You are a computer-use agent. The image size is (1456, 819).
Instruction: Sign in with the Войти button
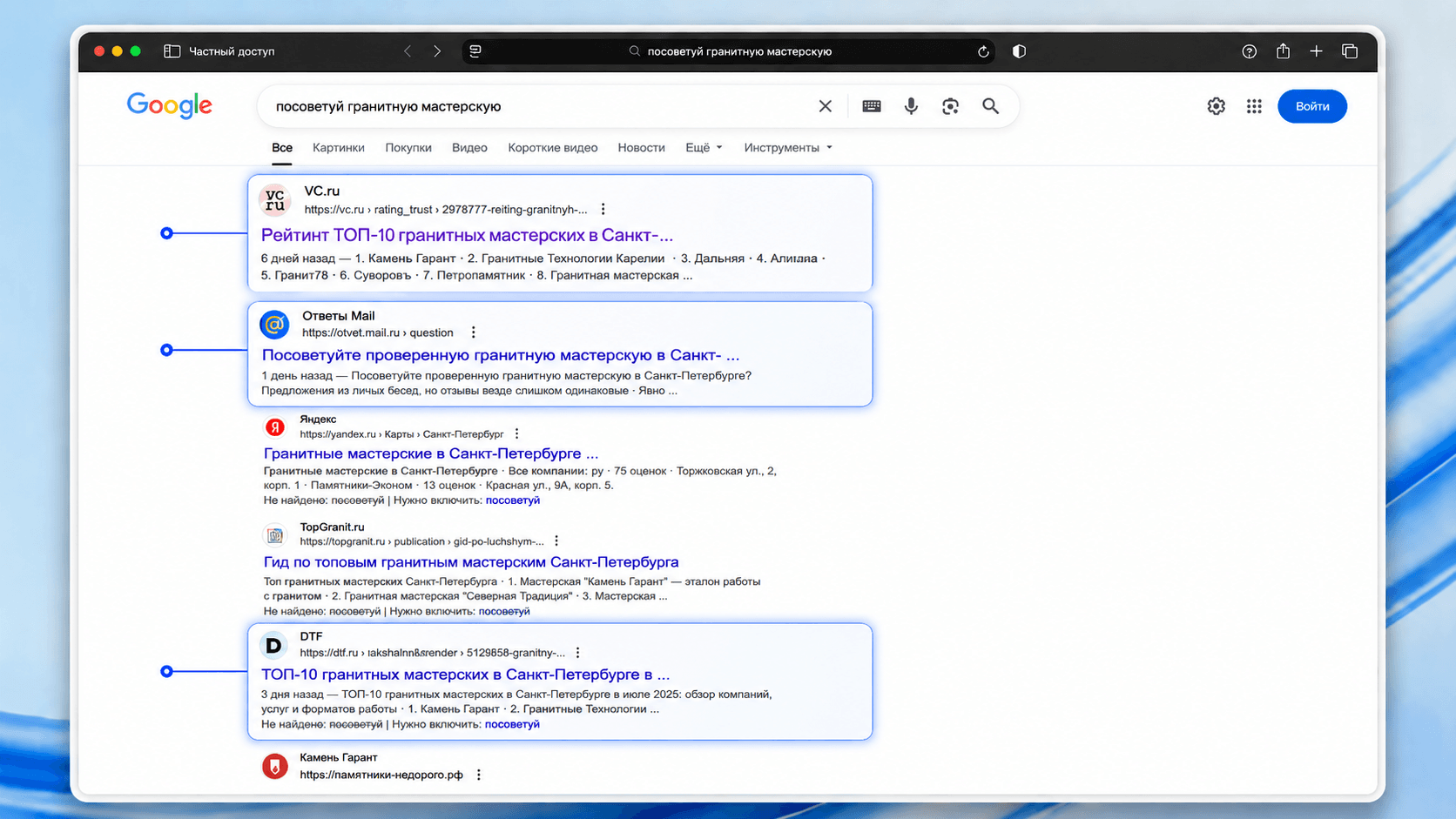[1312, 106]
